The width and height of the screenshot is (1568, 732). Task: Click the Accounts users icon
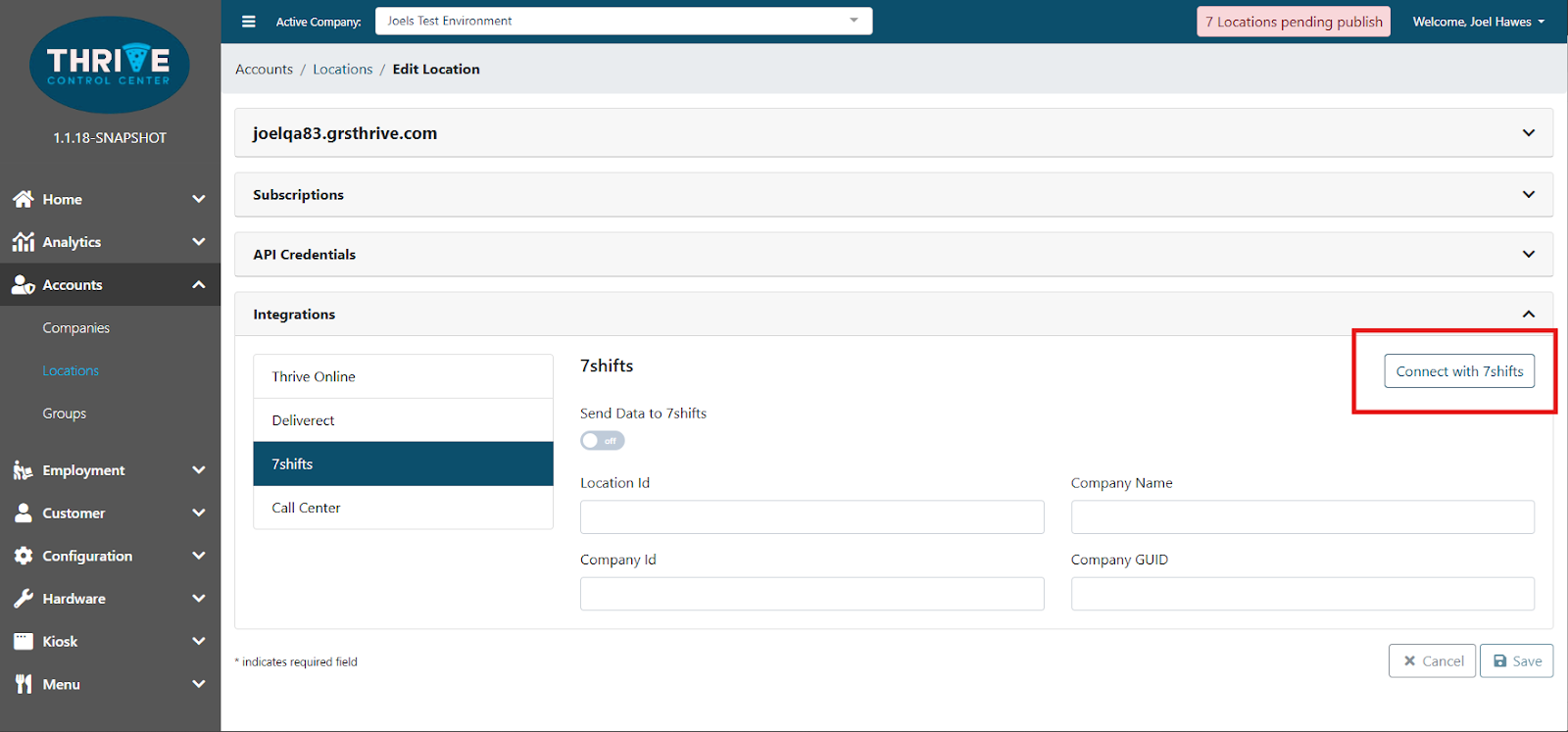24,285
